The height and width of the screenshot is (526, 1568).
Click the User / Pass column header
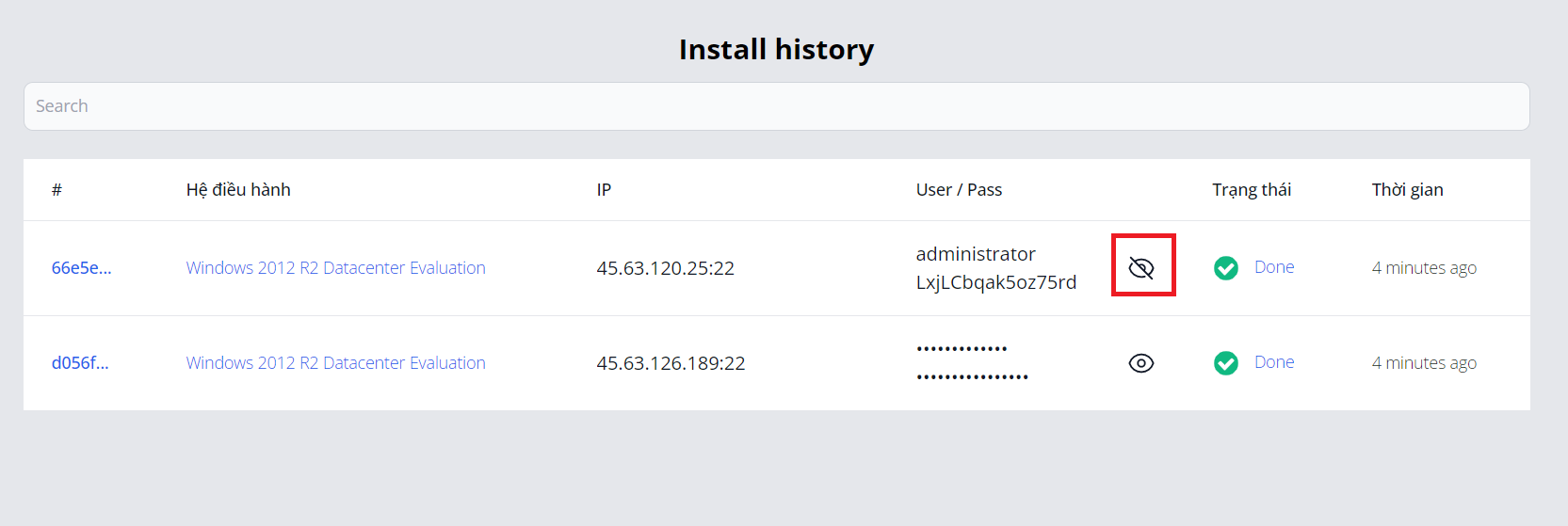click(x=959, y=190)
